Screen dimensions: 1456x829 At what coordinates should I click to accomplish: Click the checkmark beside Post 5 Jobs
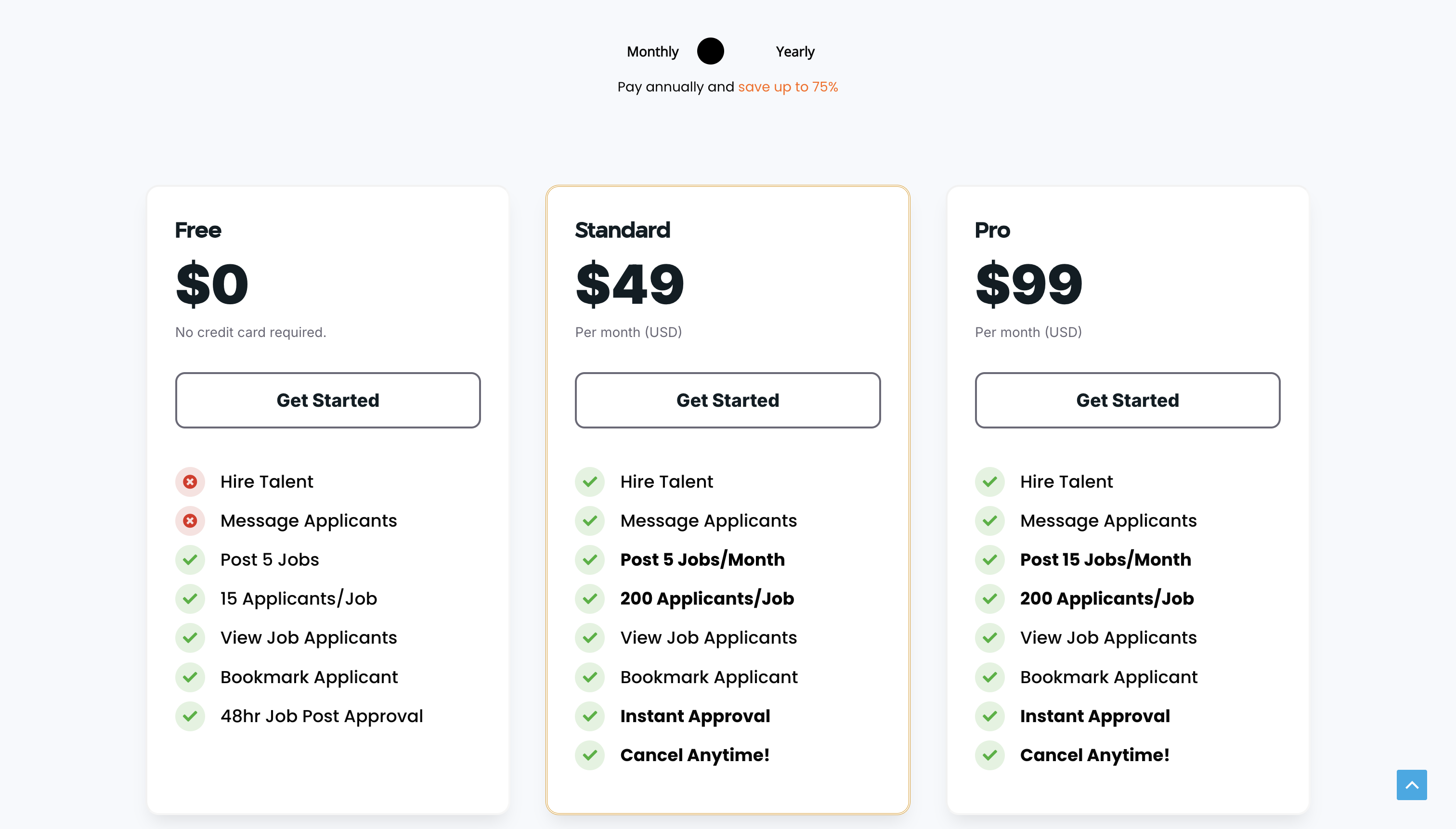click(x=190, y=560)
